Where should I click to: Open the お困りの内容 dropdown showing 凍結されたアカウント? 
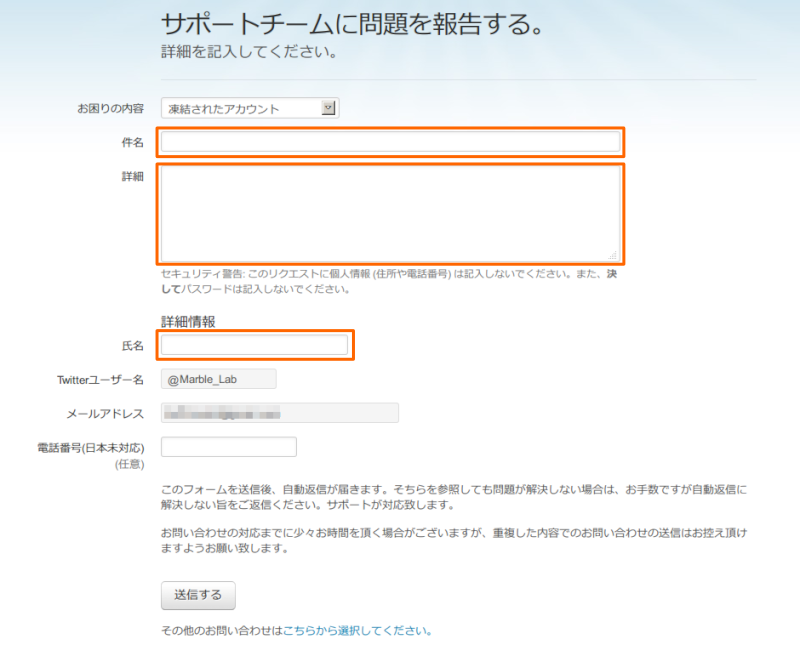coord(242,108)
